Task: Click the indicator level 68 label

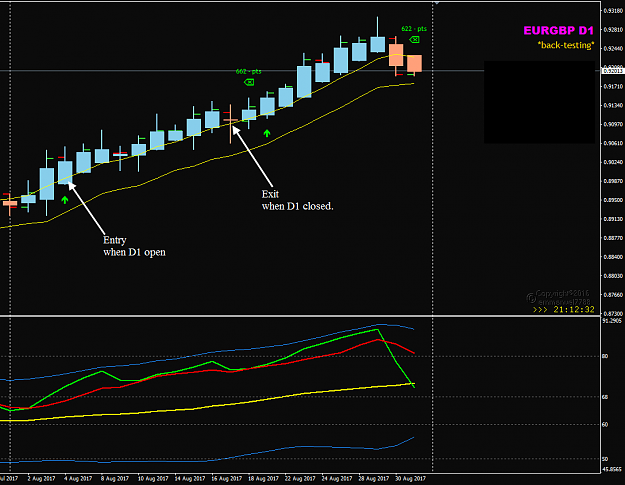Action: pyautogui.click(x=605, y=397)
